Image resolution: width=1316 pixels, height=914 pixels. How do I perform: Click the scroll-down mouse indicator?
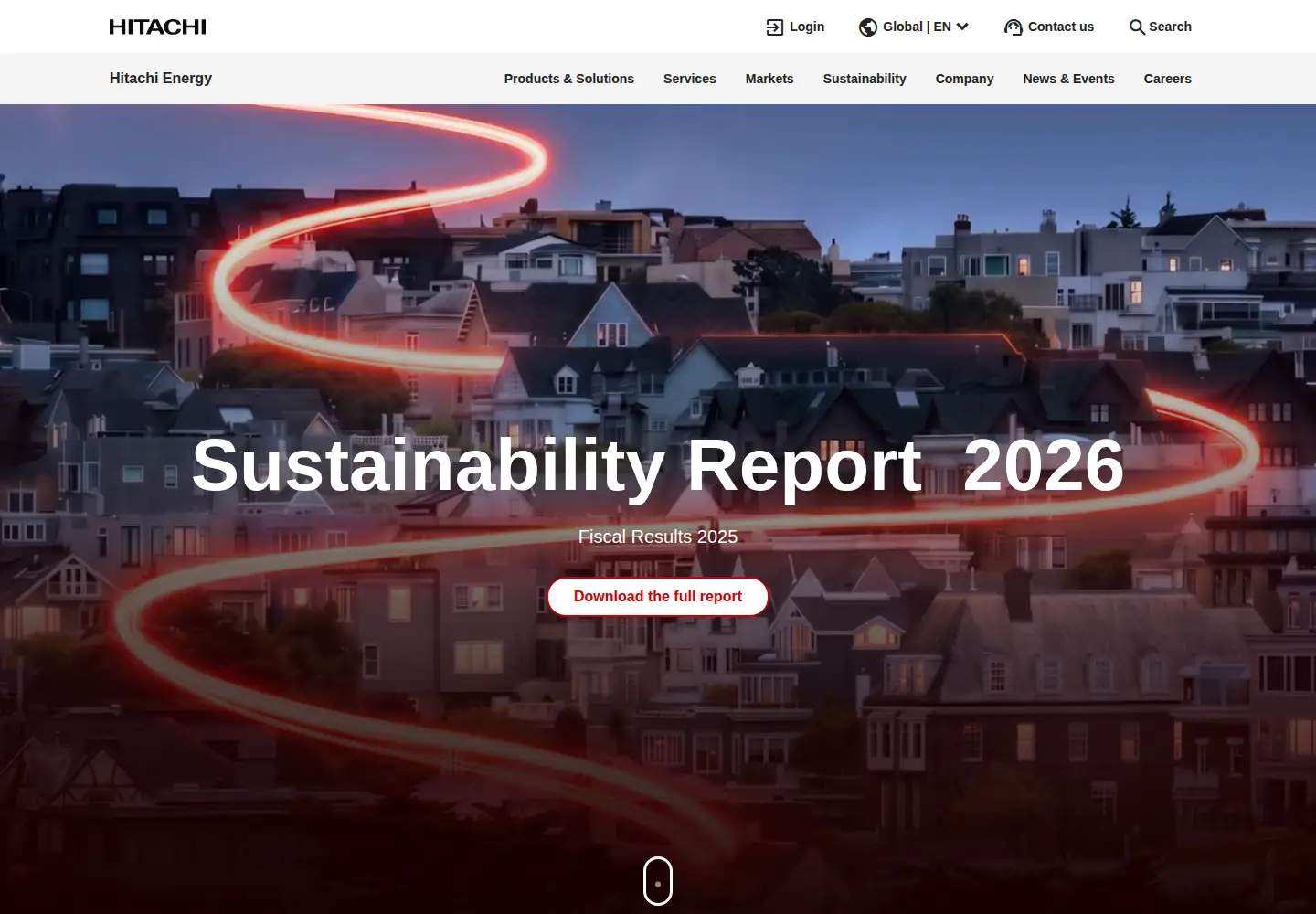pos(658,881)
